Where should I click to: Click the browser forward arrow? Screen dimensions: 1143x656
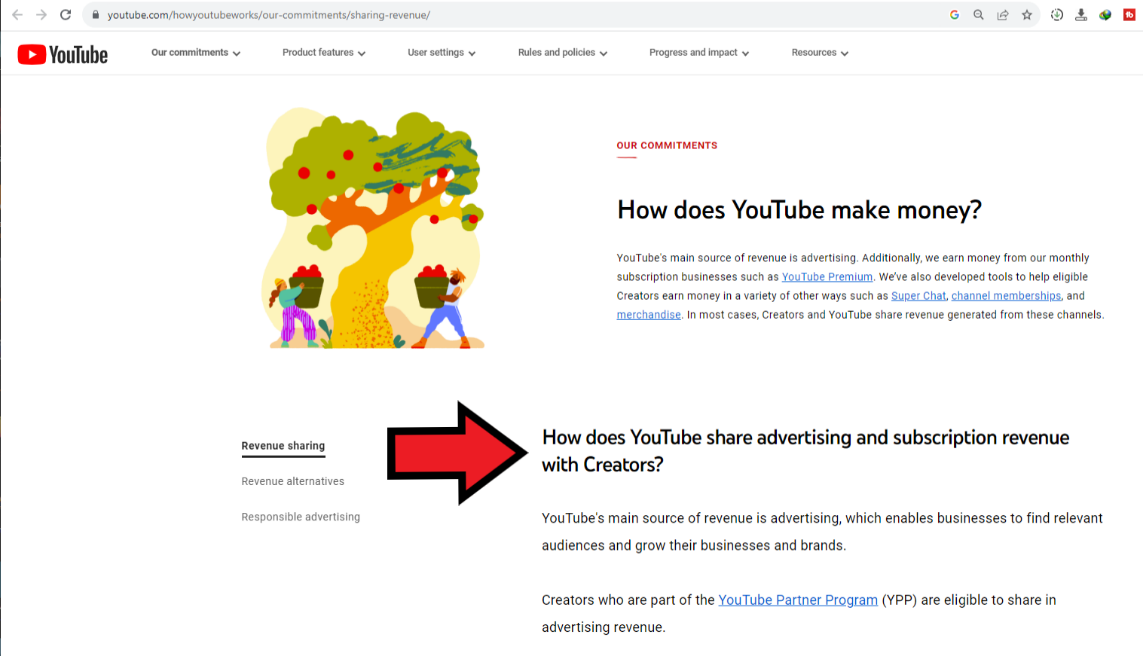[x=42, y=15]
